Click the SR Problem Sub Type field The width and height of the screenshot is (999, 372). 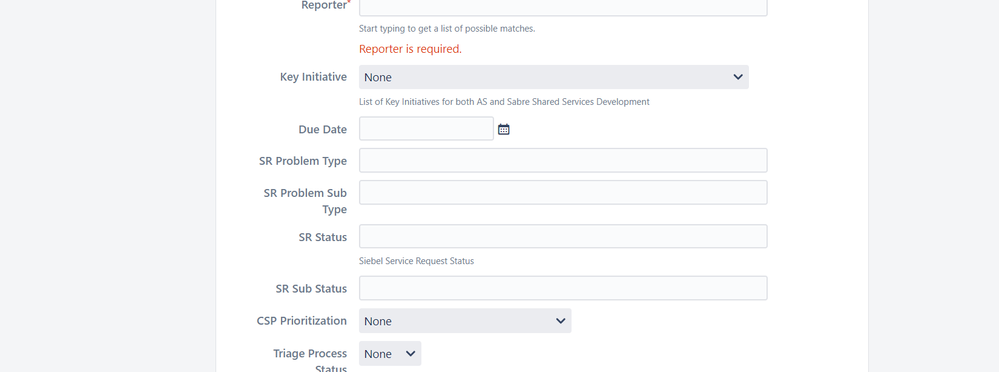click(x=563, y=192)
